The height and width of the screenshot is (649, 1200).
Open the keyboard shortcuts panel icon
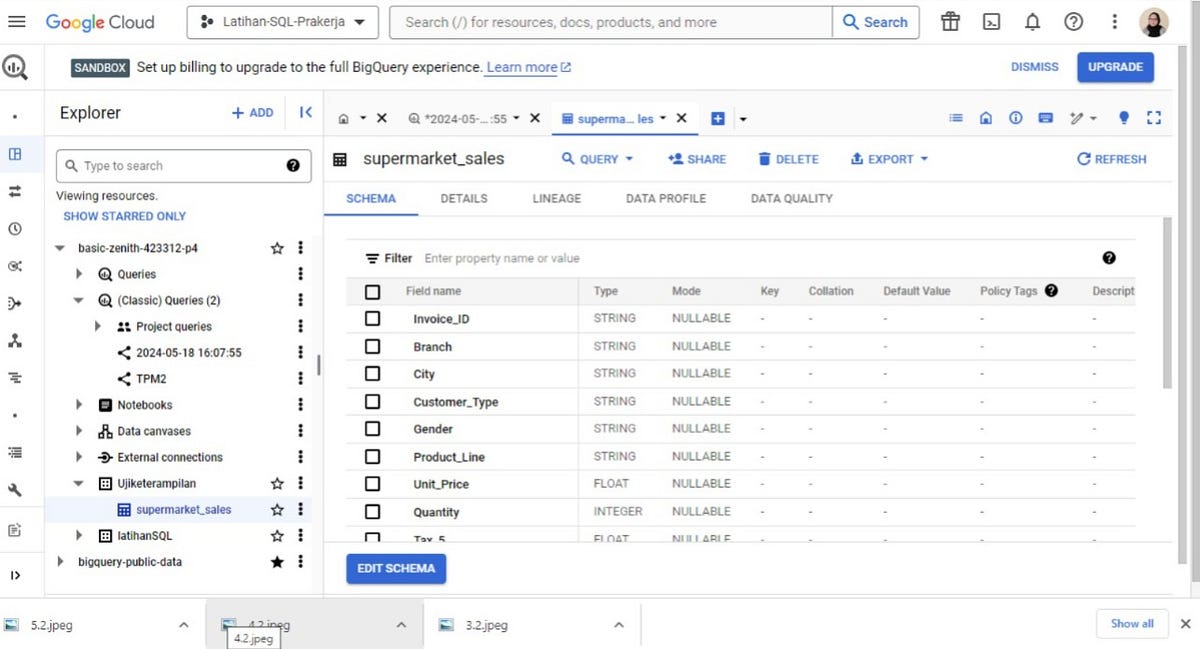(x=1045, y=118)
